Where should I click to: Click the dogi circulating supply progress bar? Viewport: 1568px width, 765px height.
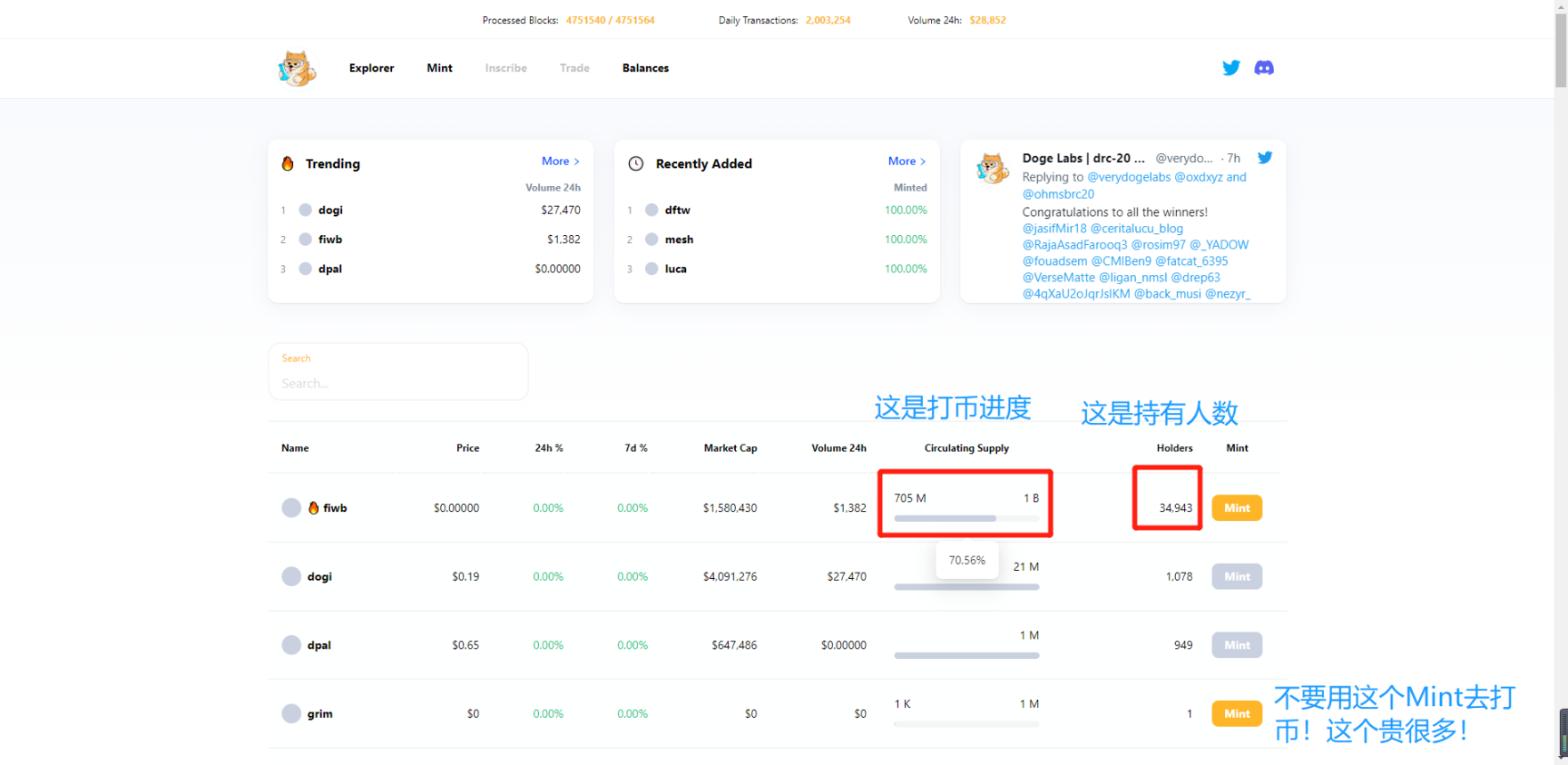(x=966, y=587)
